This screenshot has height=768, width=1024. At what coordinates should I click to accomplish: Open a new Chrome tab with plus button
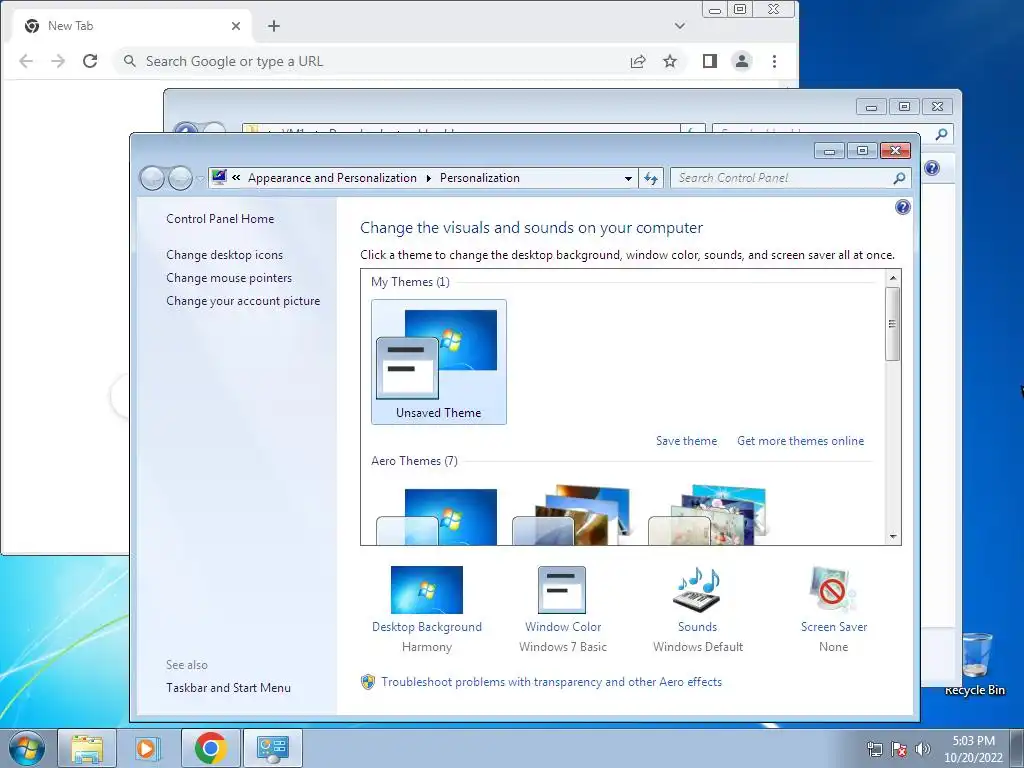pos(274,26)
